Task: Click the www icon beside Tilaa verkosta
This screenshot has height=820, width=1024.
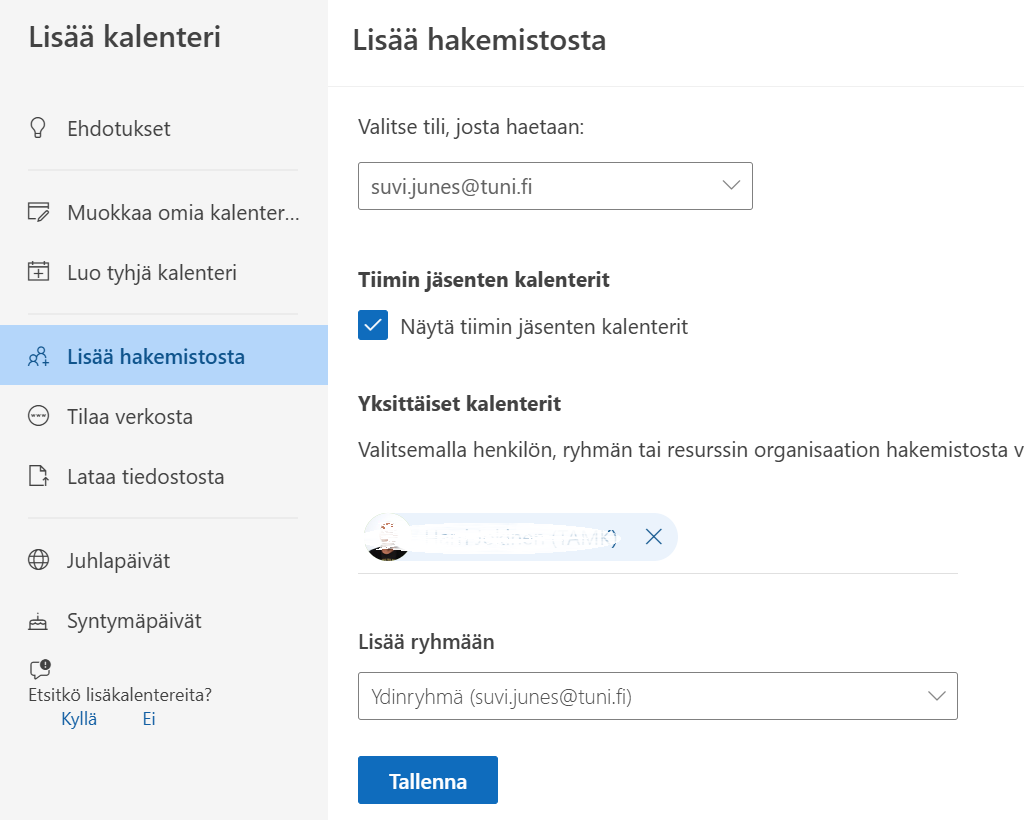Action: tap(39, 416)
